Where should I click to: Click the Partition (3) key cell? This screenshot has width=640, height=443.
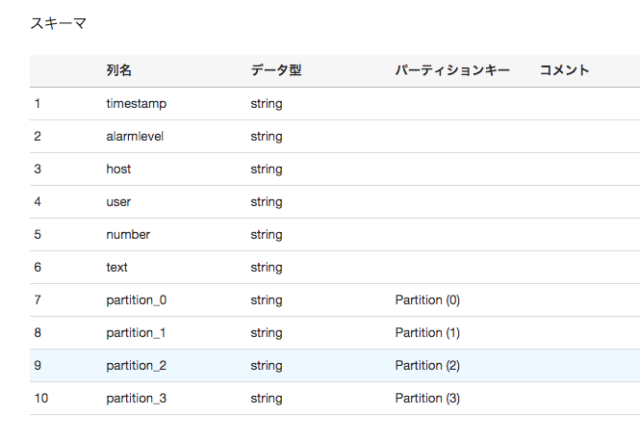pos(427,398)
